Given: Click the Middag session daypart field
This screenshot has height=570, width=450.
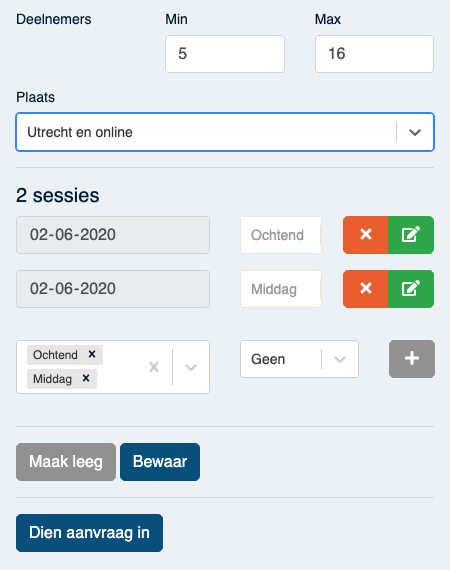Looking at the screenshot, I should point(281,289).
